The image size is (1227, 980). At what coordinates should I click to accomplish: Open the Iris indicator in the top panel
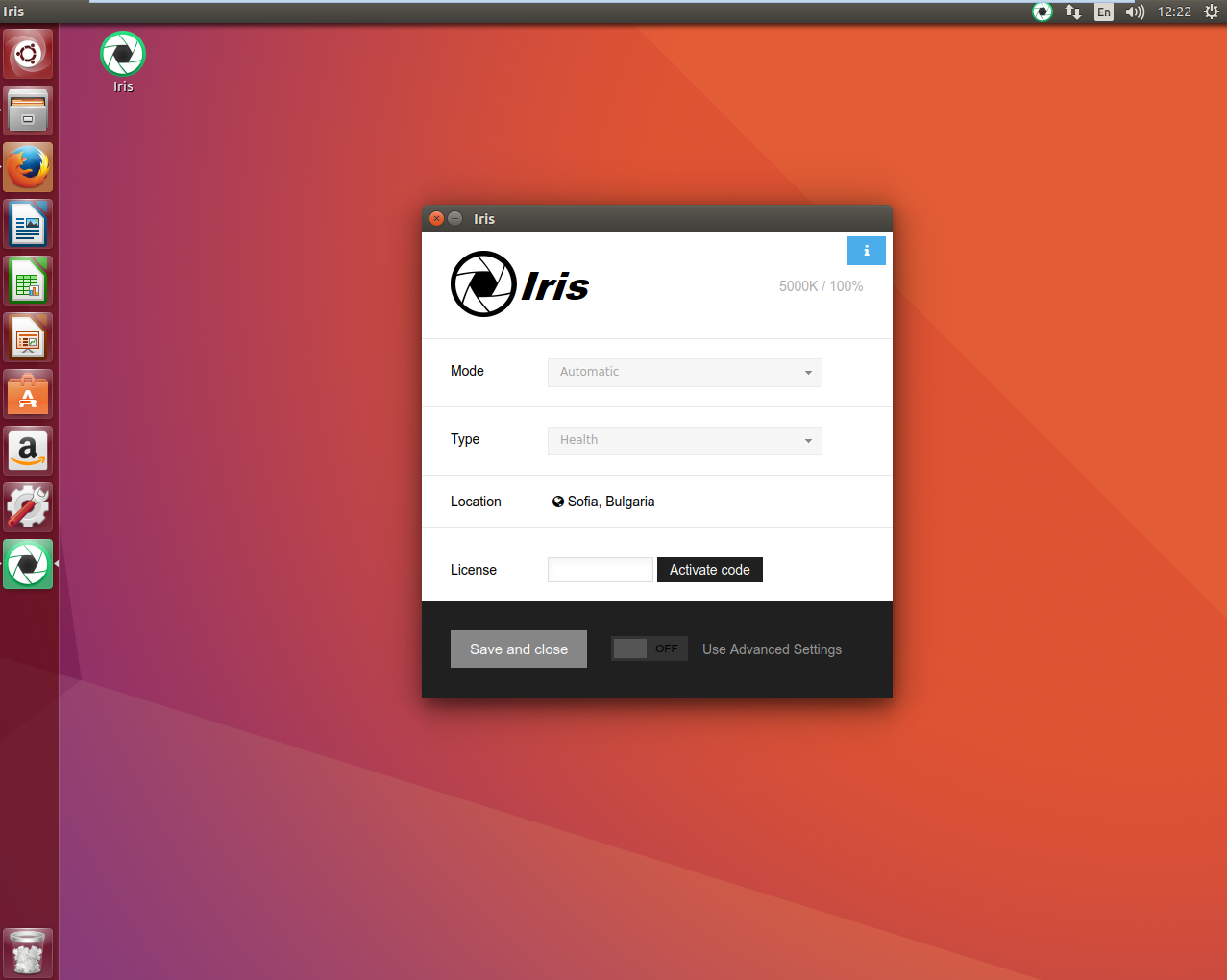[x=1043, y=12]
